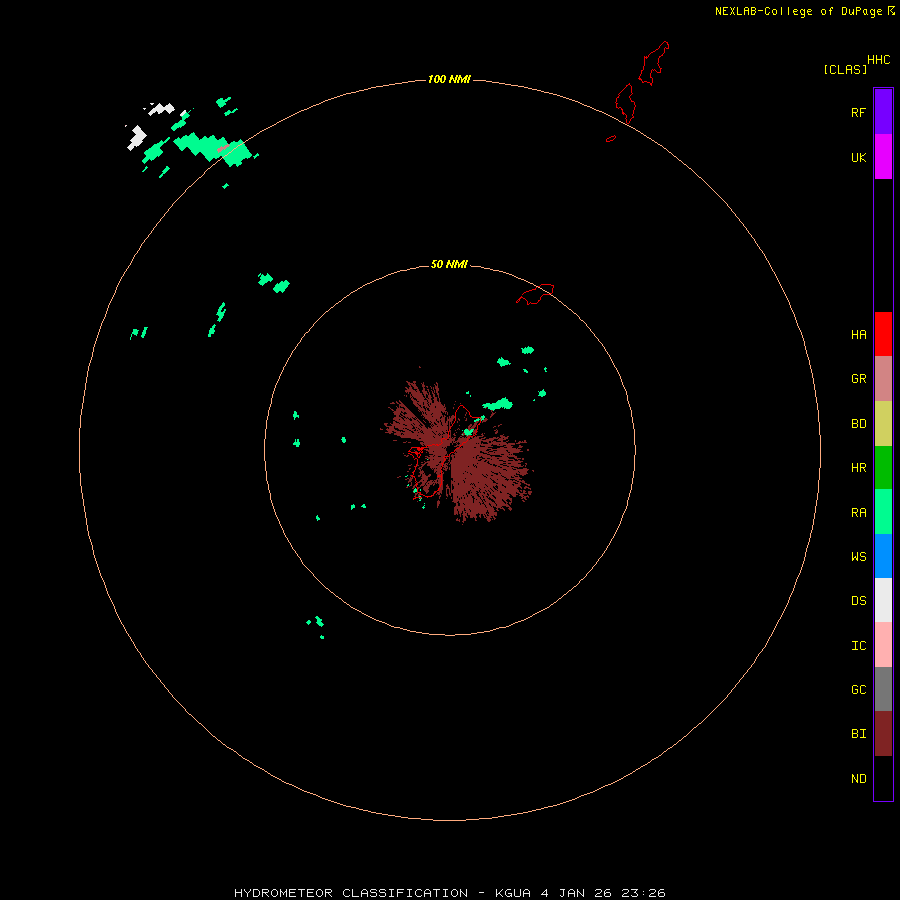Viewport: 900px width, 900px height.
Task: Click the 'RF' legend label
Action: tap(858, 112)
